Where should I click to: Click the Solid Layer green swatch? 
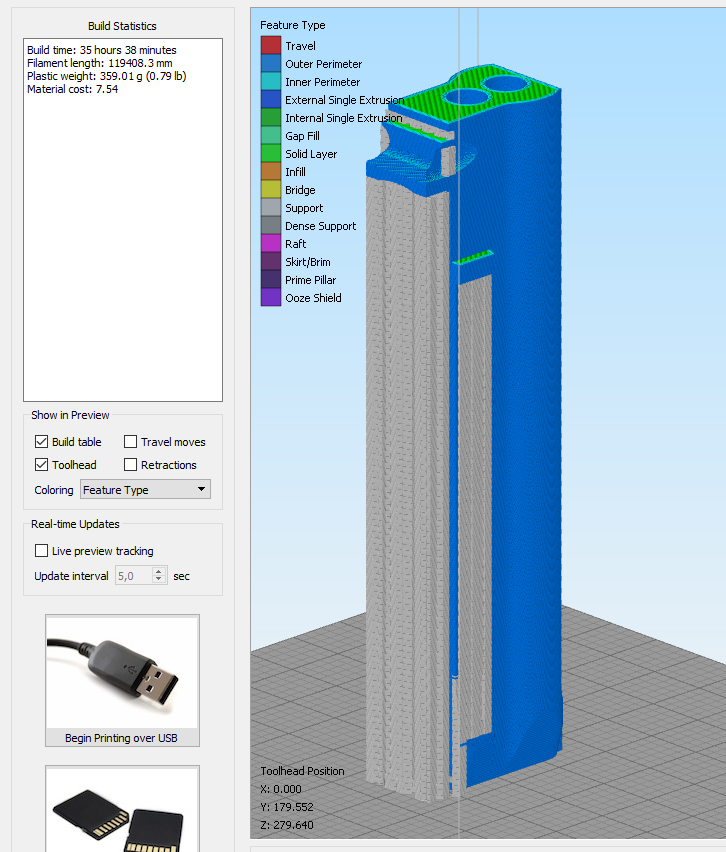pos(271,153)
